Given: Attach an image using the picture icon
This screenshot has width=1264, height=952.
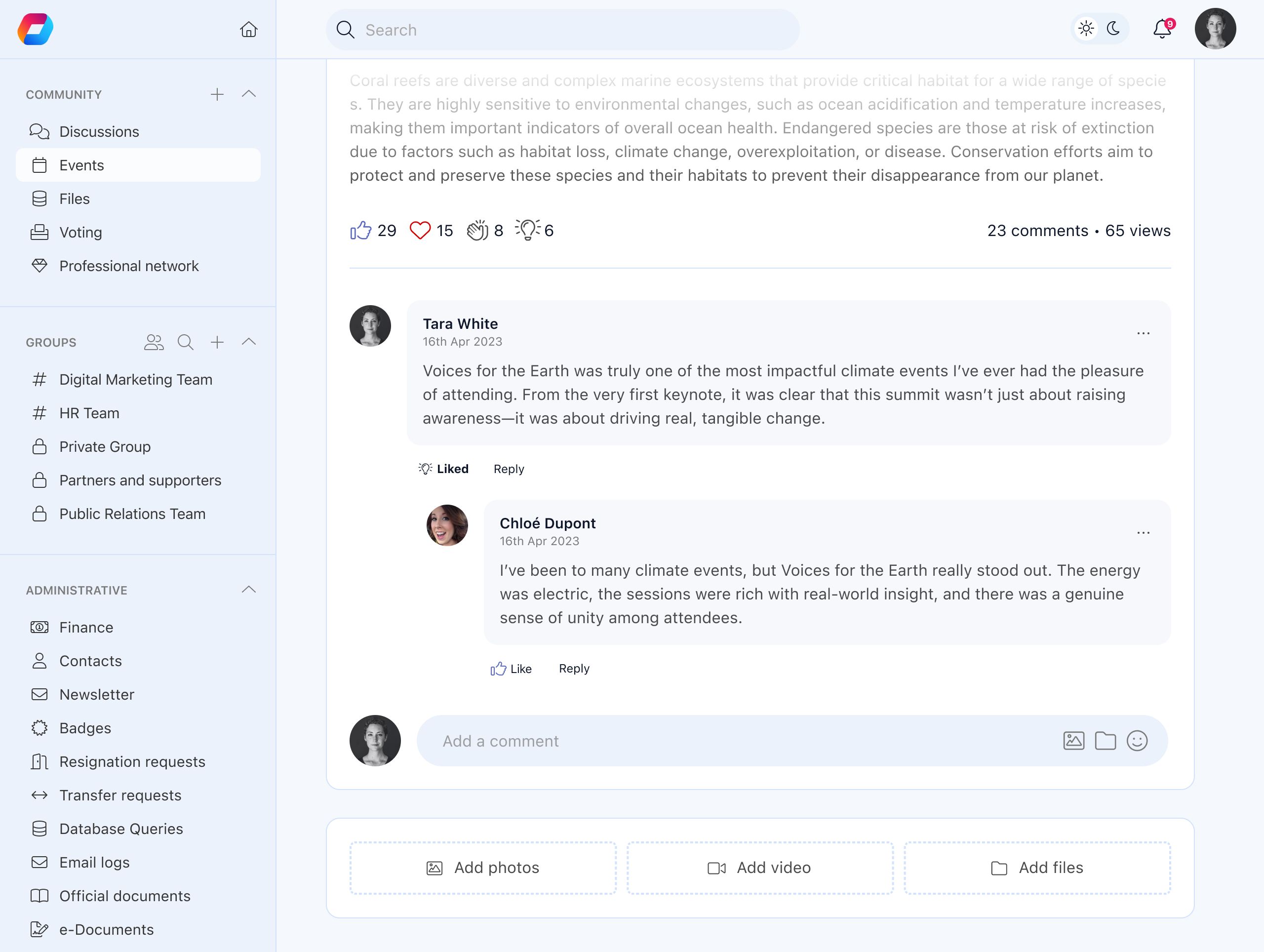Looking at the screenshot, I should (x=1074, y=741).
